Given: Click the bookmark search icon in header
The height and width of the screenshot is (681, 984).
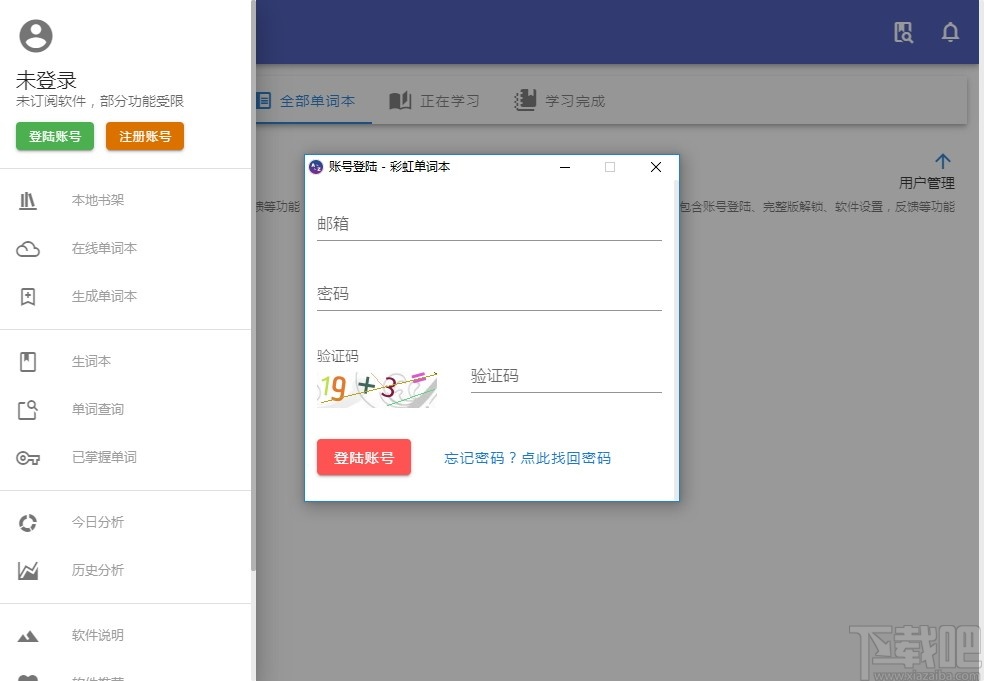Looking at the screenshot, I should click(x=902, y=32).
